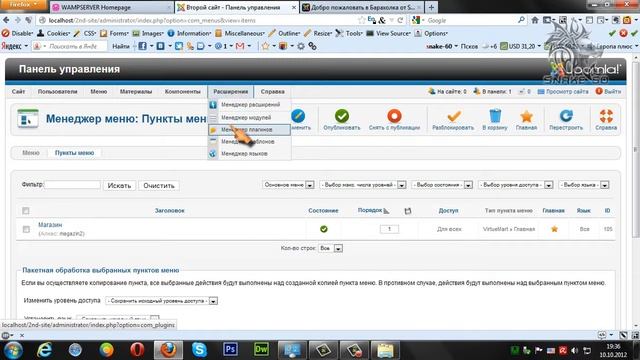The image size is (640, 360).
Task: Click the gear settings icon in Yandex bar
Action: coord(301,46)
